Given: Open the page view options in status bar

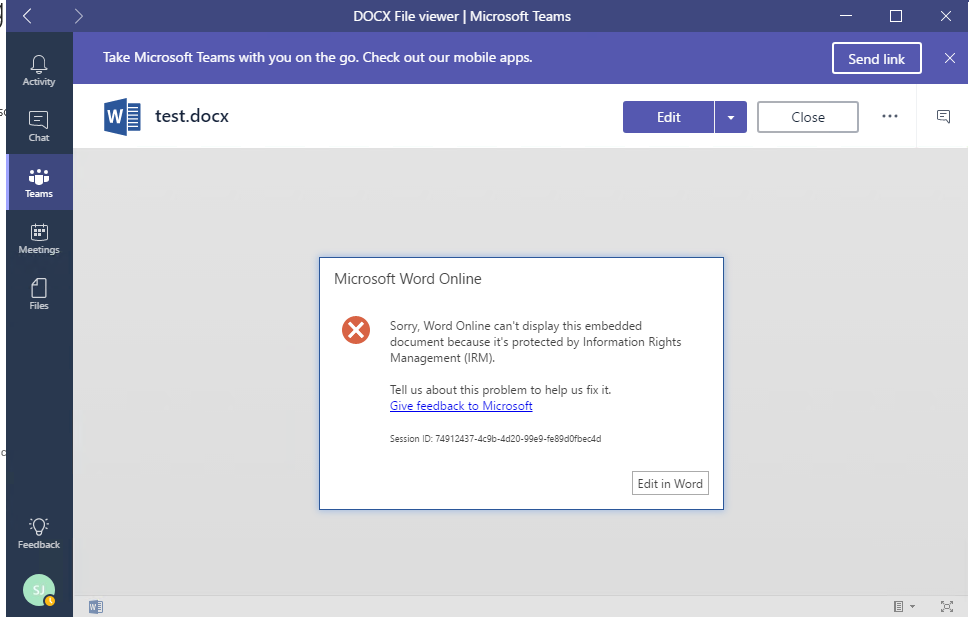Looking at the screenshot, I should point(903,606).
